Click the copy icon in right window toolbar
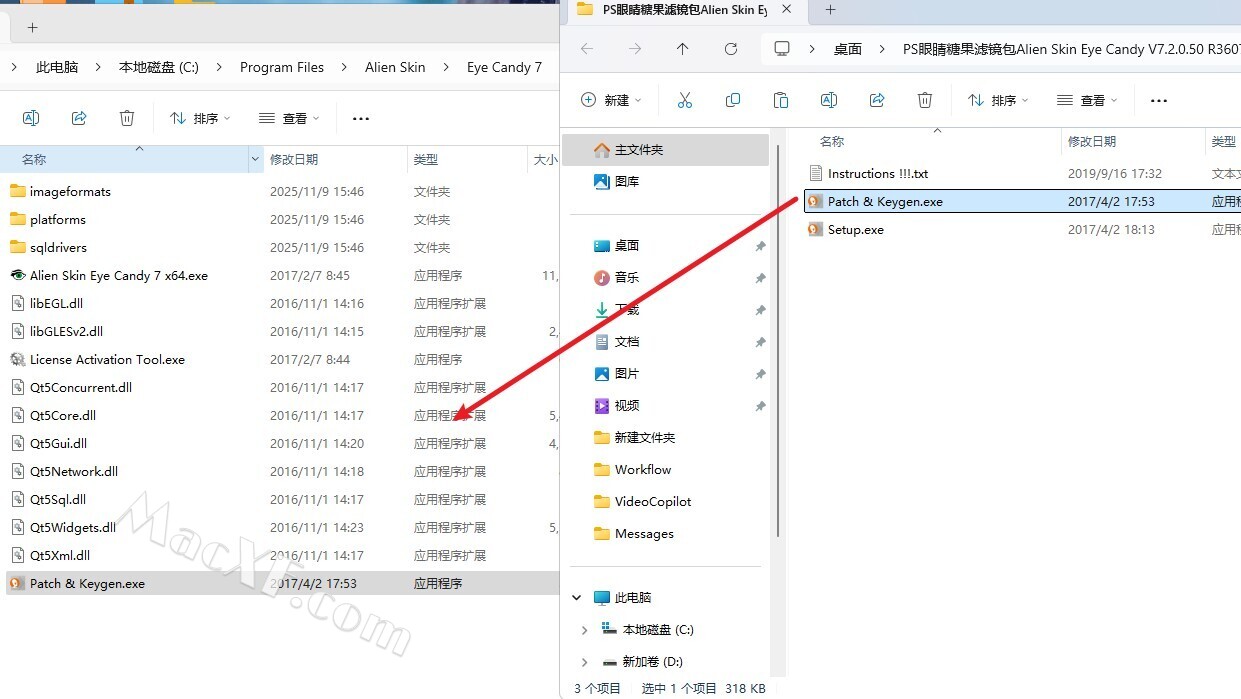 point(733,100)
